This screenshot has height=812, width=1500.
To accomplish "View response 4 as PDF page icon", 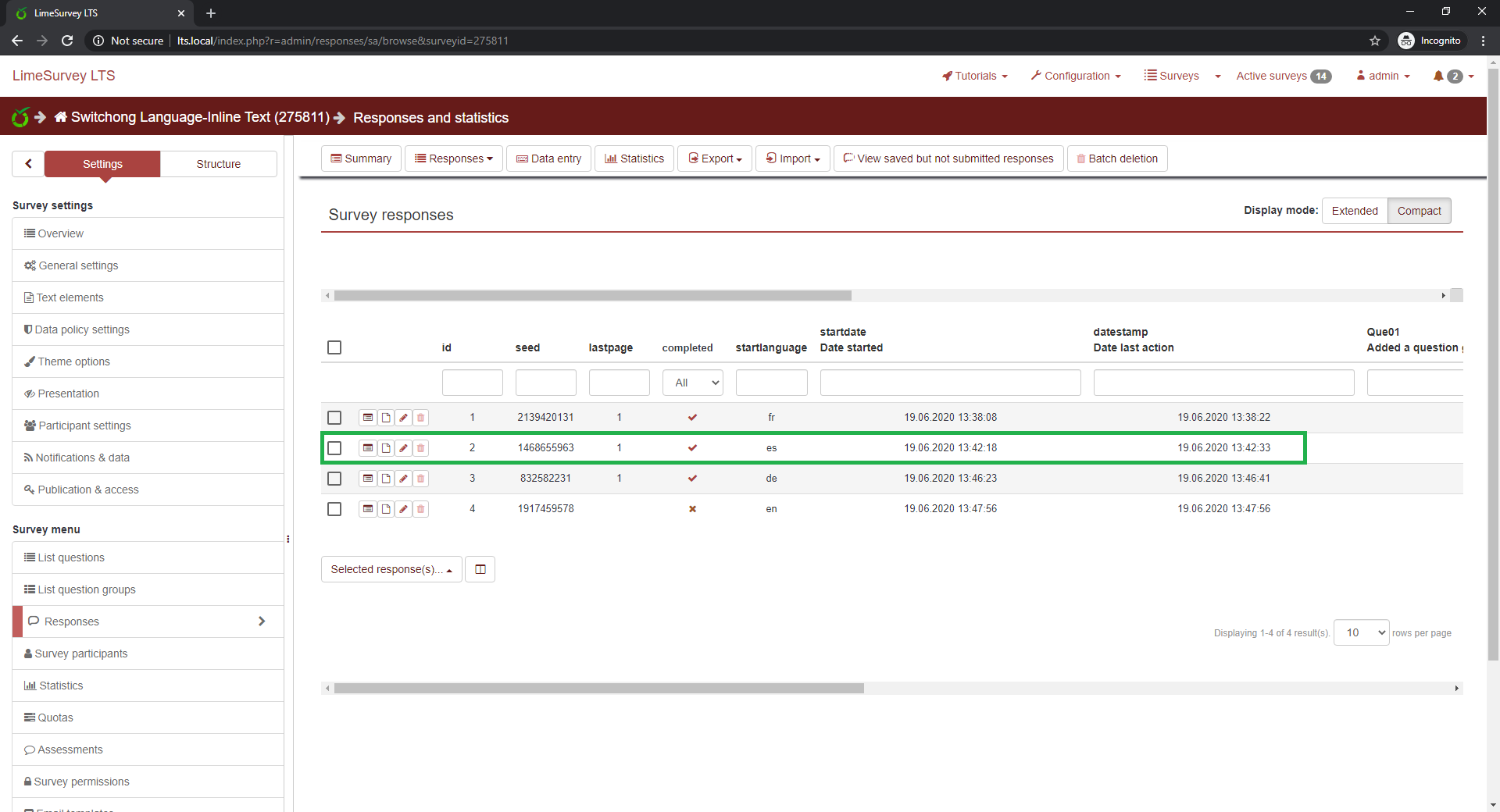I will pyautogui.click(x=386, y=509).
